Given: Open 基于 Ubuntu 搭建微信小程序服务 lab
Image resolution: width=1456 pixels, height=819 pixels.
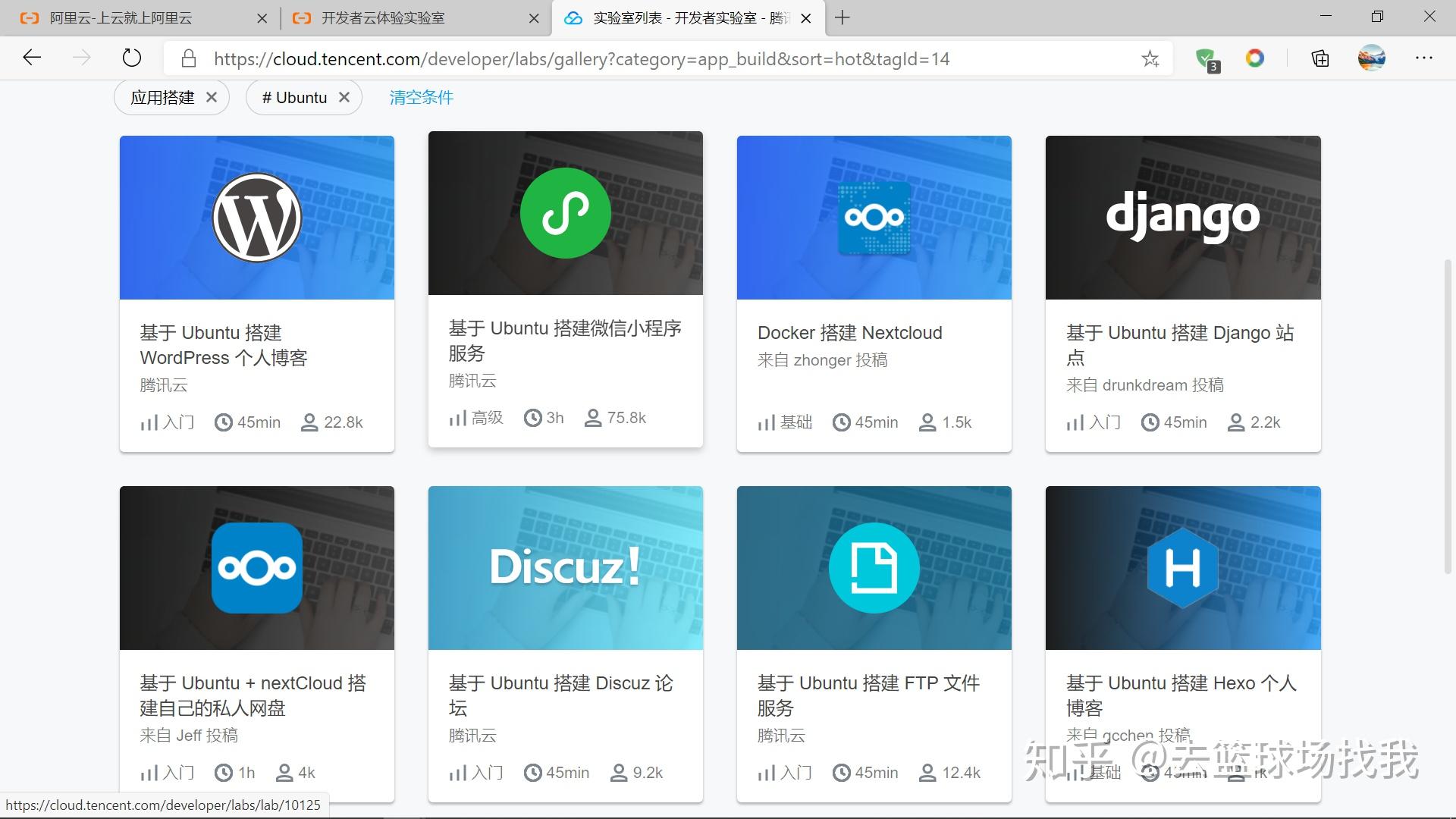Looking at the screenshot, I should point(565,340).
